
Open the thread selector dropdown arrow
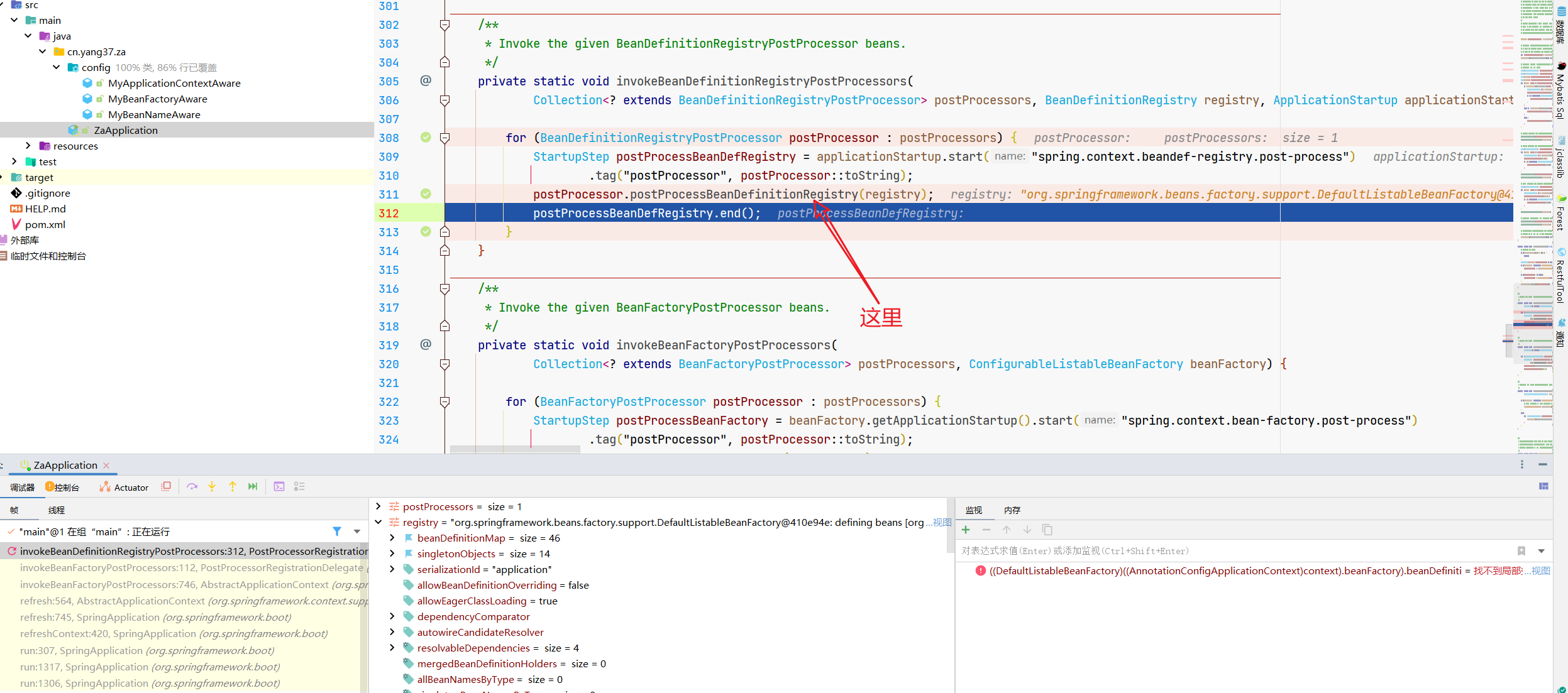[x=357, y=532]
